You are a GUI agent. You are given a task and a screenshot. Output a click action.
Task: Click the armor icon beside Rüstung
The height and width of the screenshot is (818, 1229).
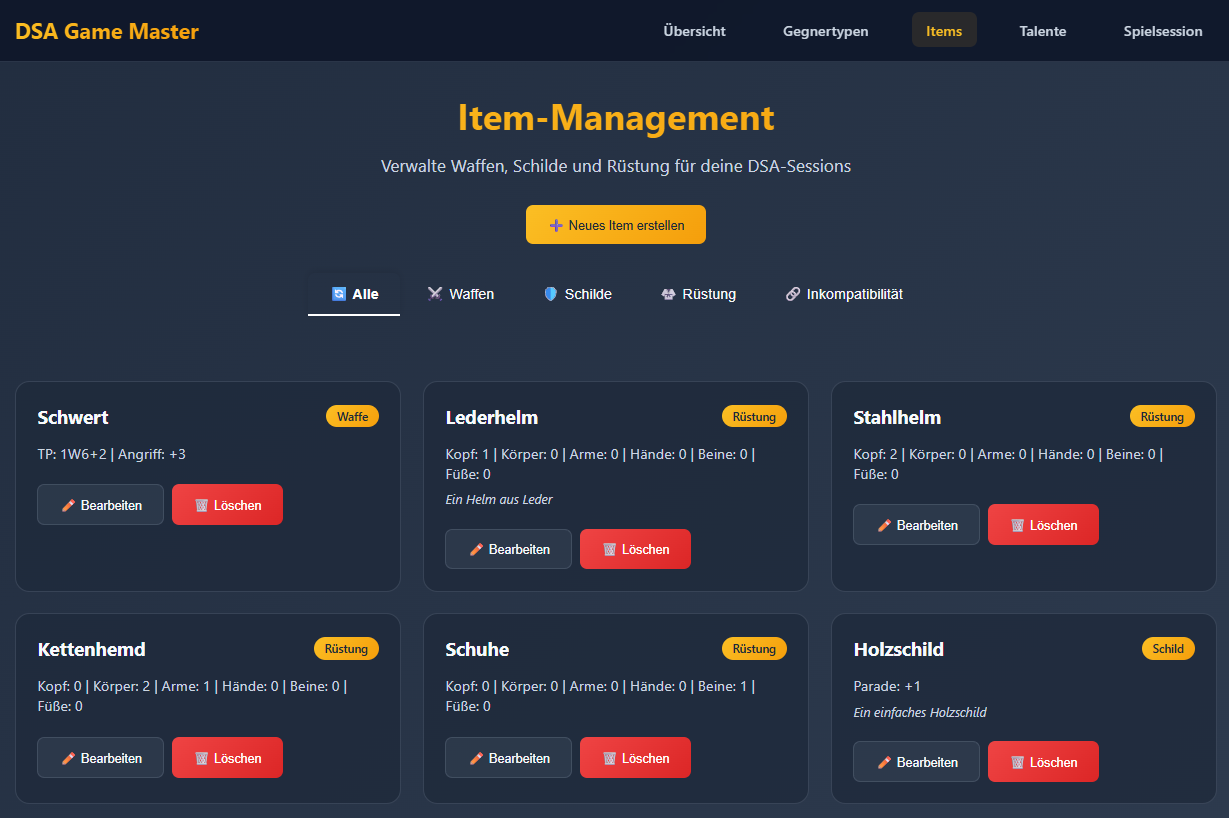668,294
